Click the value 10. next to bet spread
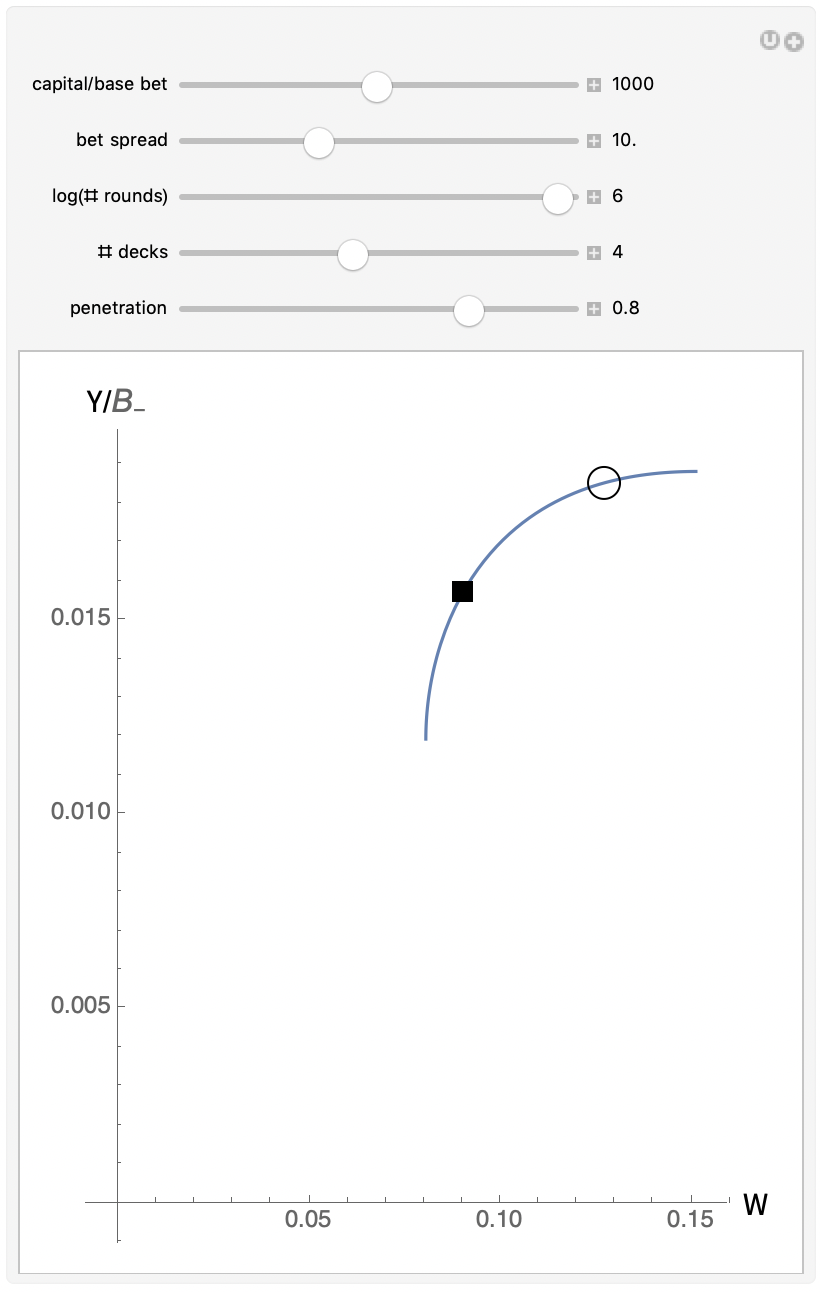The width and height of the screenshot is (820, 1292). coord(625,140)
